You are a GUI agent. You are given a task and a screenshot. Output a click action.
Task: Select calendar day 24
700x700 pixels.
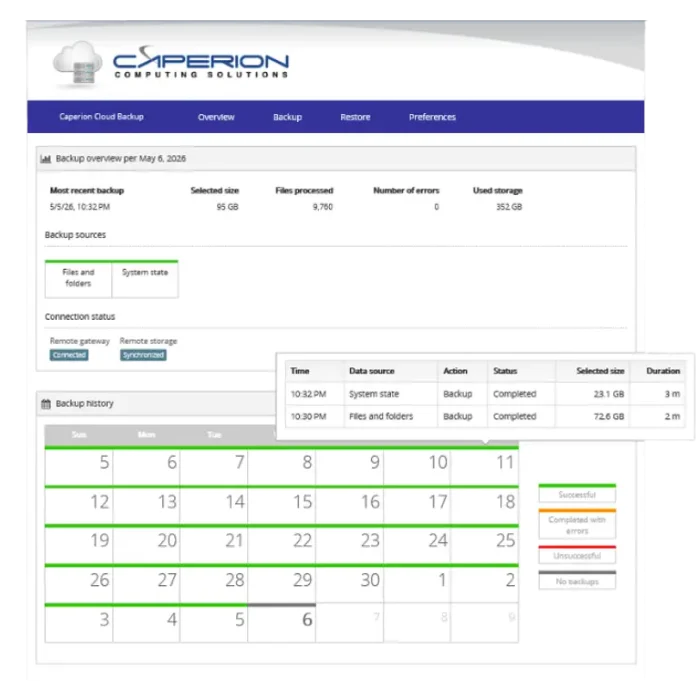[x=417, y=544]
